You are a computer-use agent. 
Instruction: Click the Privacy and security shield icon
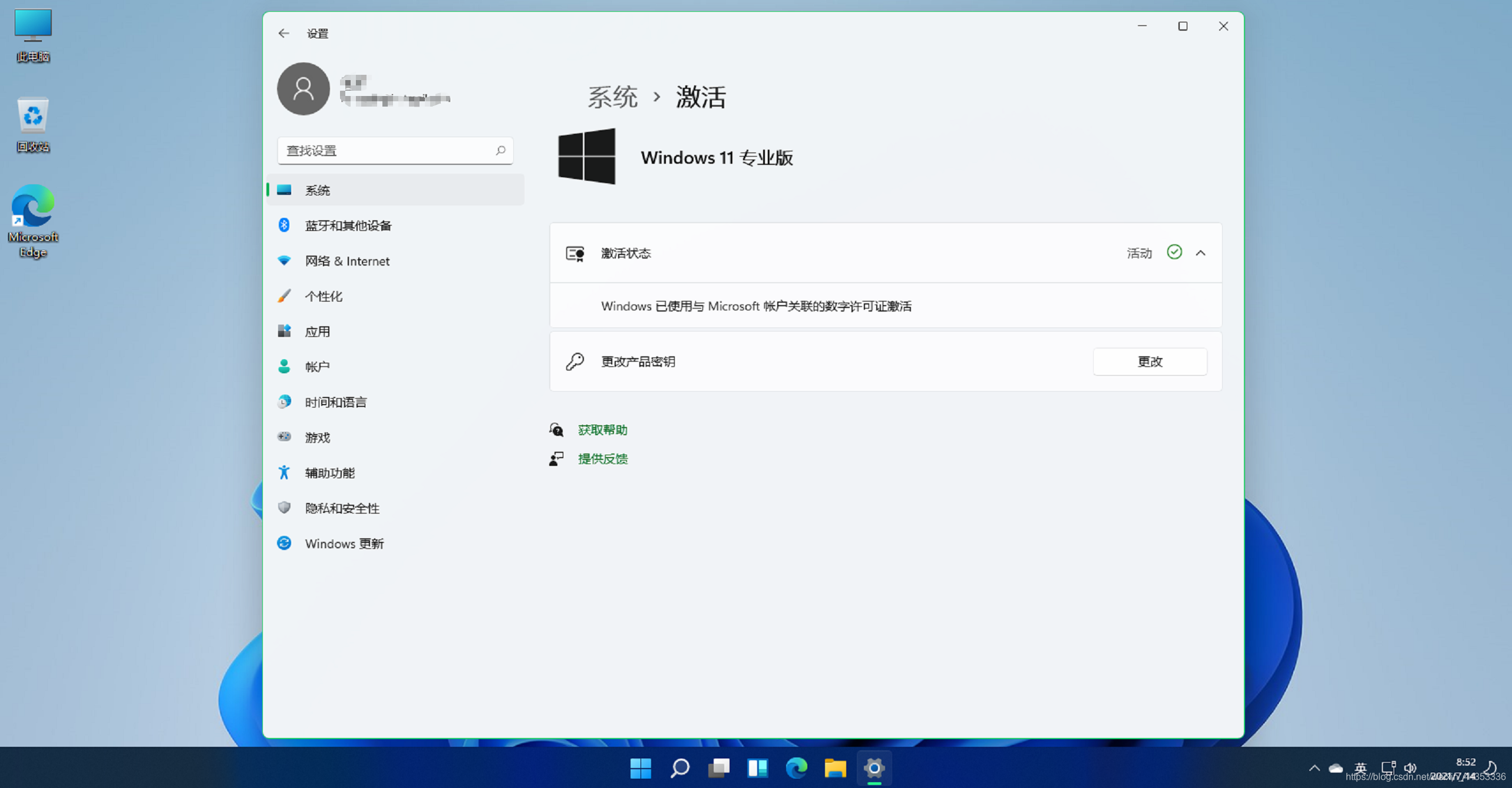click(x=285, y=508)
